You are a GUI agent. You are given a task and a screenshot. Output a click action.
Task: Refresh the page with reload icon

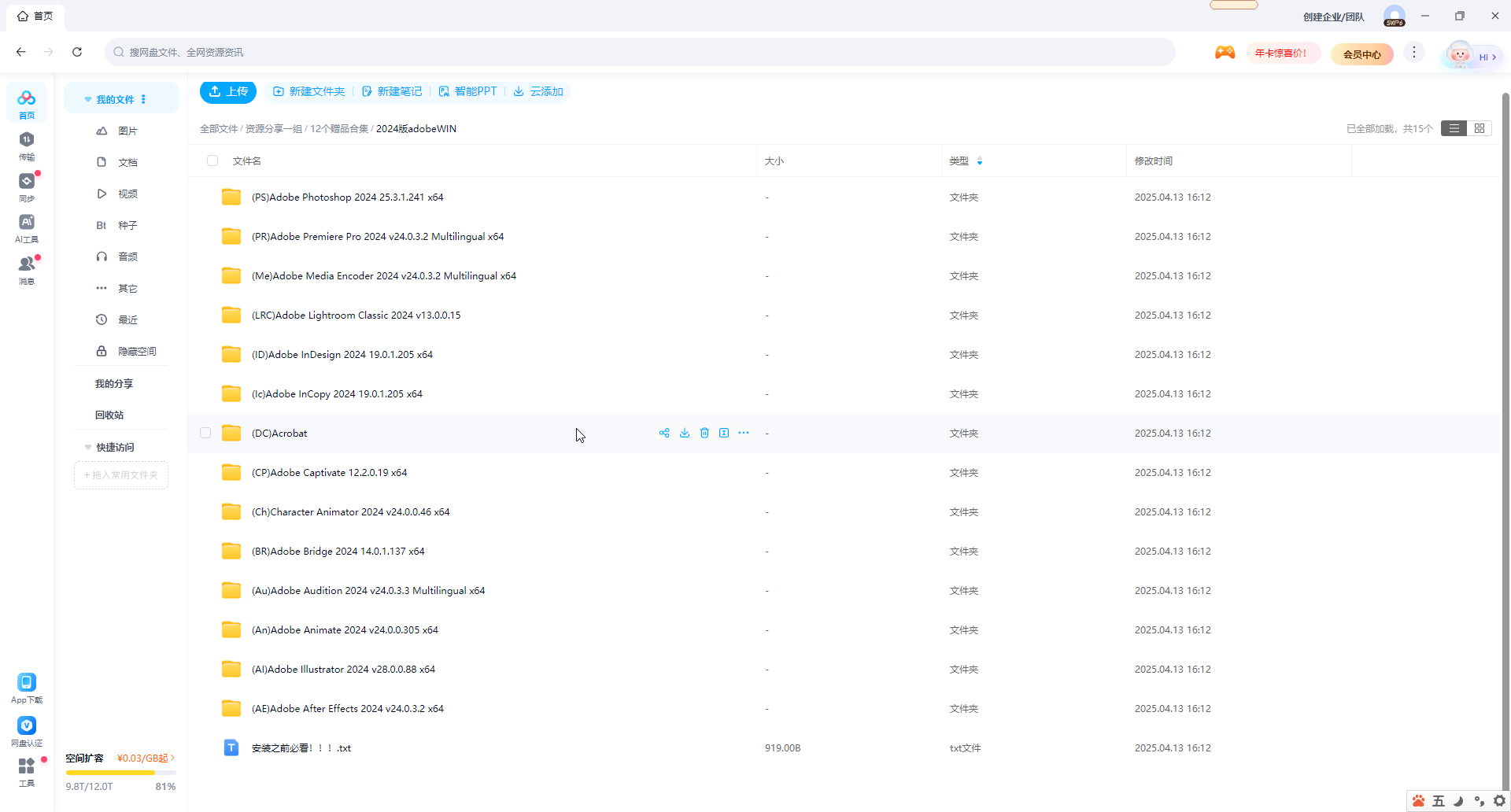click(77, 52)
